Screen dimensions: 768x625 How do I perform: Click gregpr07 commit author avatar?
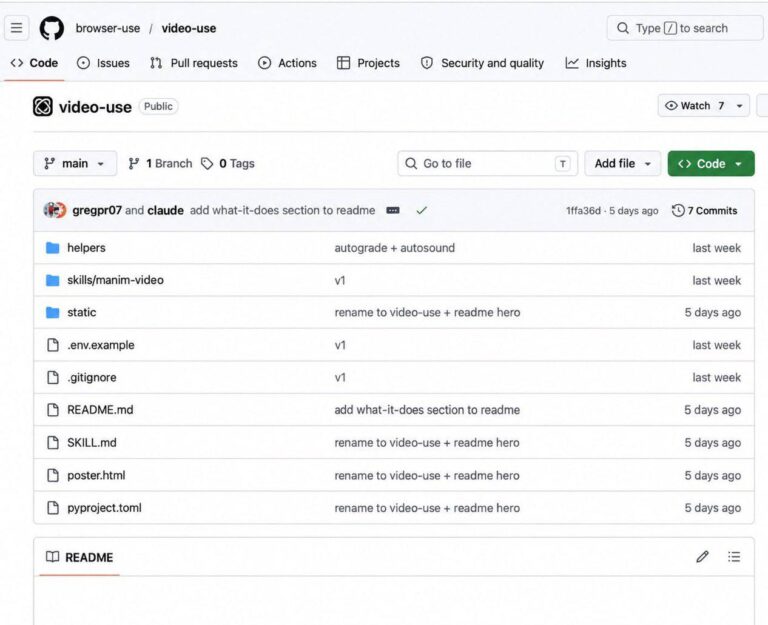pyautogui.click(x=54, y=210)
